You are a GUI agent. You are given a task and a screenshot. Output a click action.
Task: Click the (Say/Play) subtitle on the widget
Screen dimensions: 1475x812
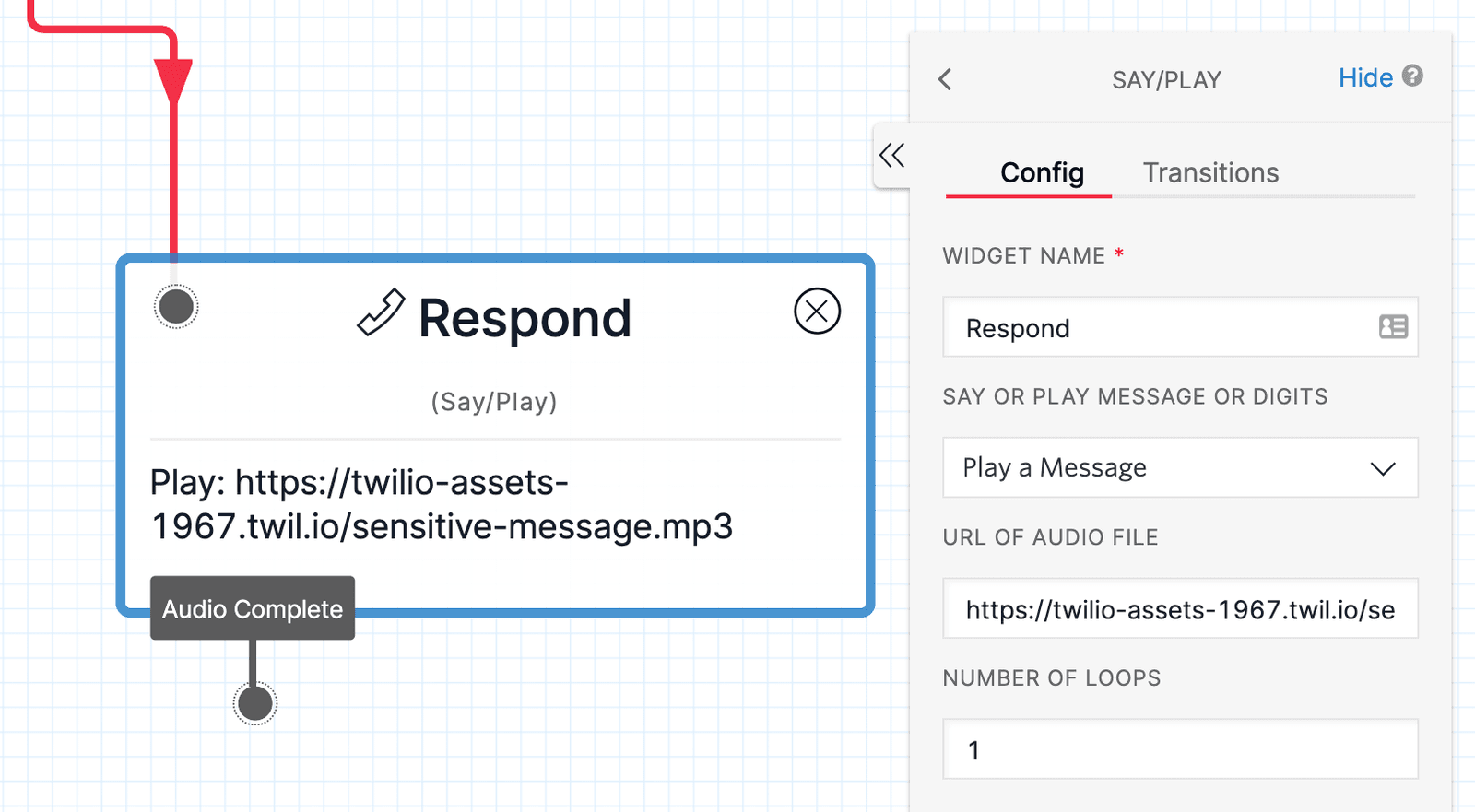pos(494,402)
